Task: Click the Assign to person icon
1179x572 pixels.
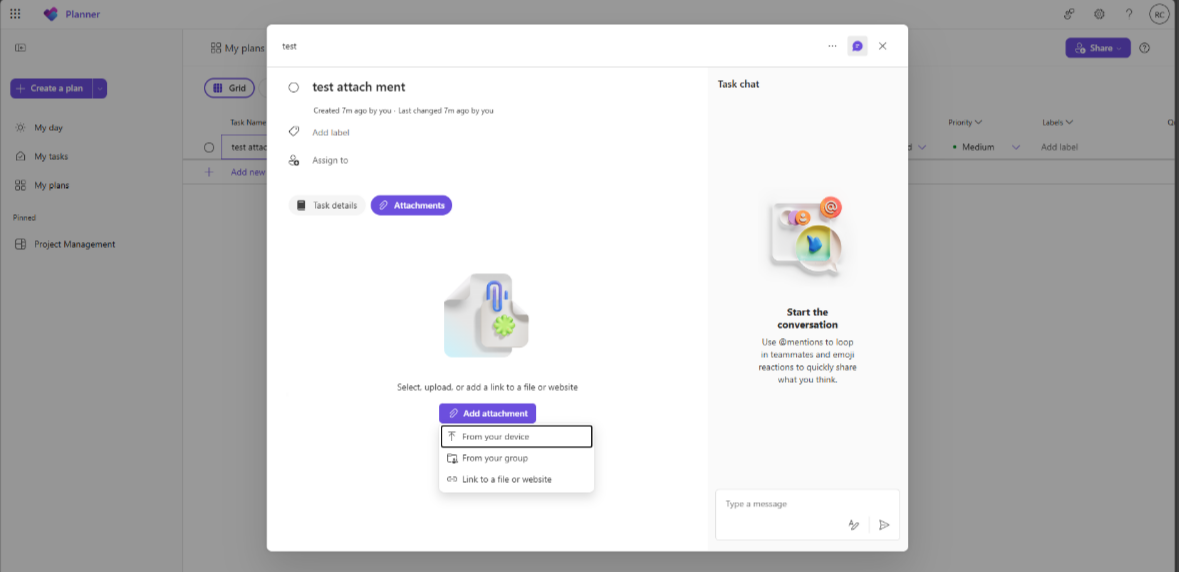Action: click(294, 160)
